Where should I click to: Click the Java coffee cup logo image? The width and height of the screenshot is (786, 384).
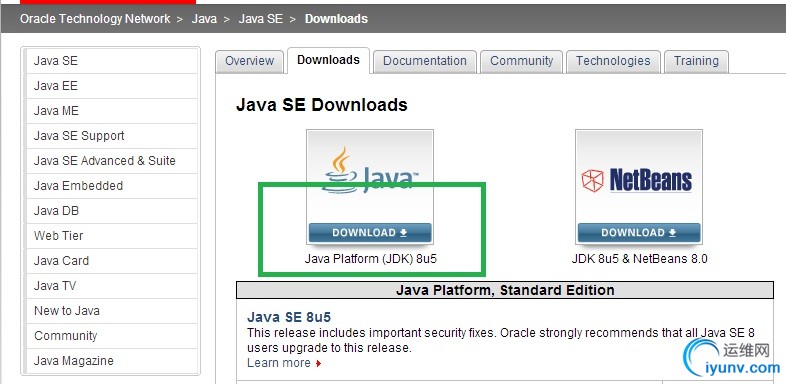coord(370,170)
